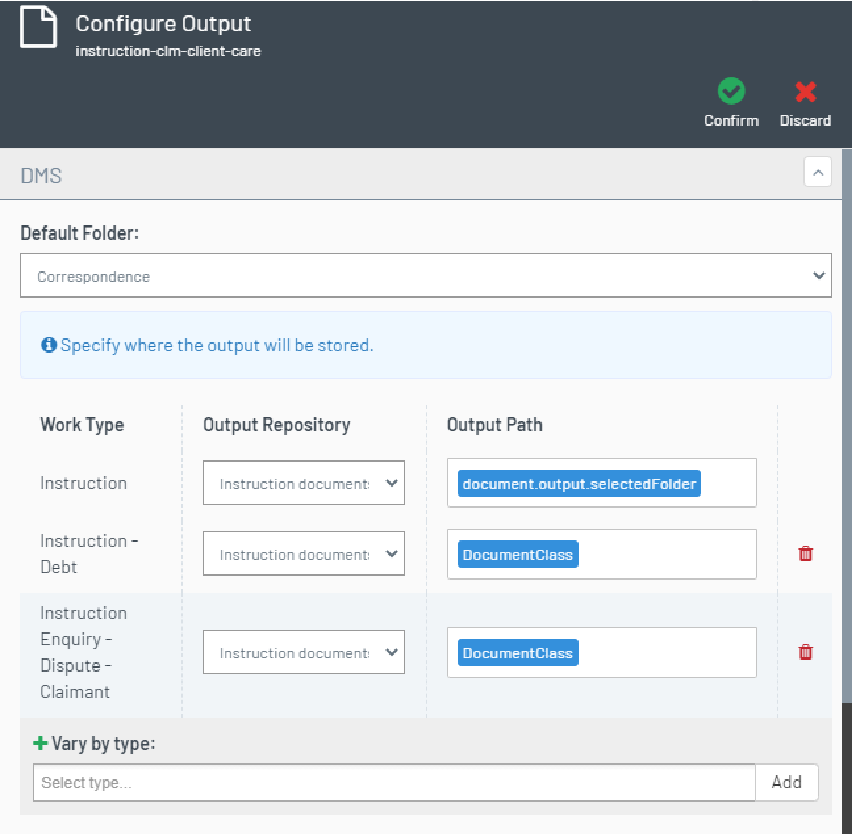Collapse the DMS section
Viewport: 853px width, 835px height.
pyautogui.click(x=817, y=172)
